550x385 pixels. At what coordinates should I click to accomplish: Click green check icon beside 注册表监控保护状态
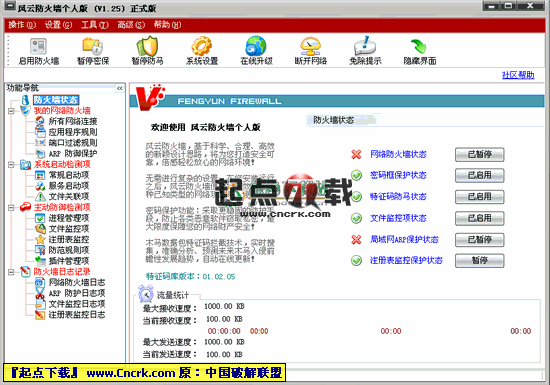pos(356,261)
